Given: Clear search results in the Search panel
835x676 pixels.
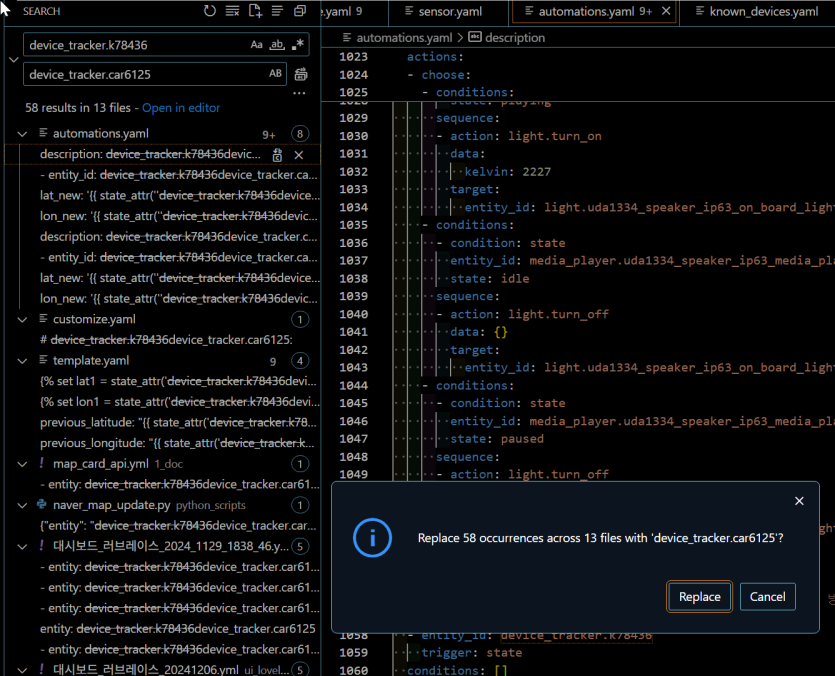Looking at the screenshot, I should [x=232, y=11].
